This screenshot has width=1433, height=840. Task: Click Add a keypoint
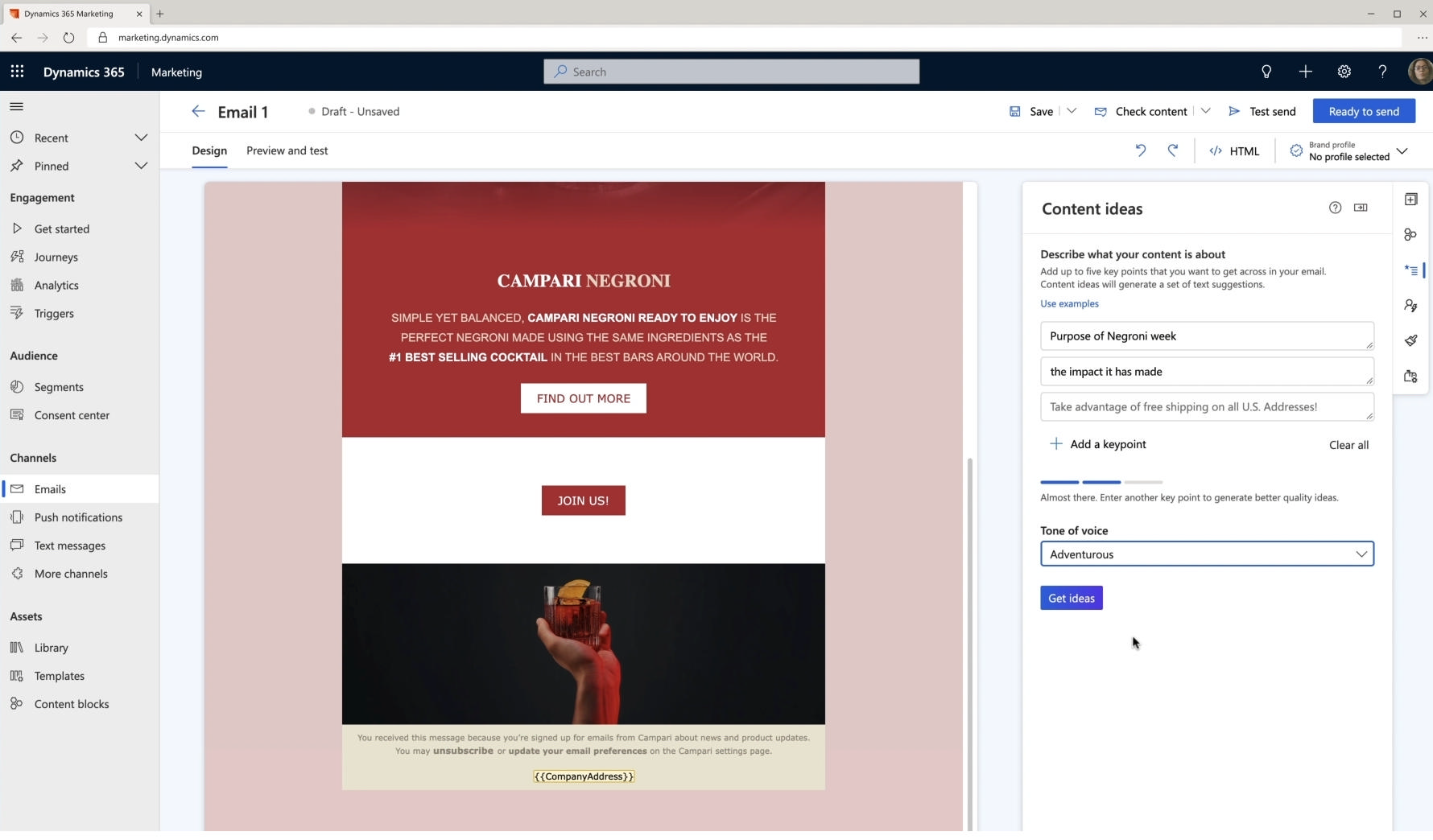(1098, 444)
